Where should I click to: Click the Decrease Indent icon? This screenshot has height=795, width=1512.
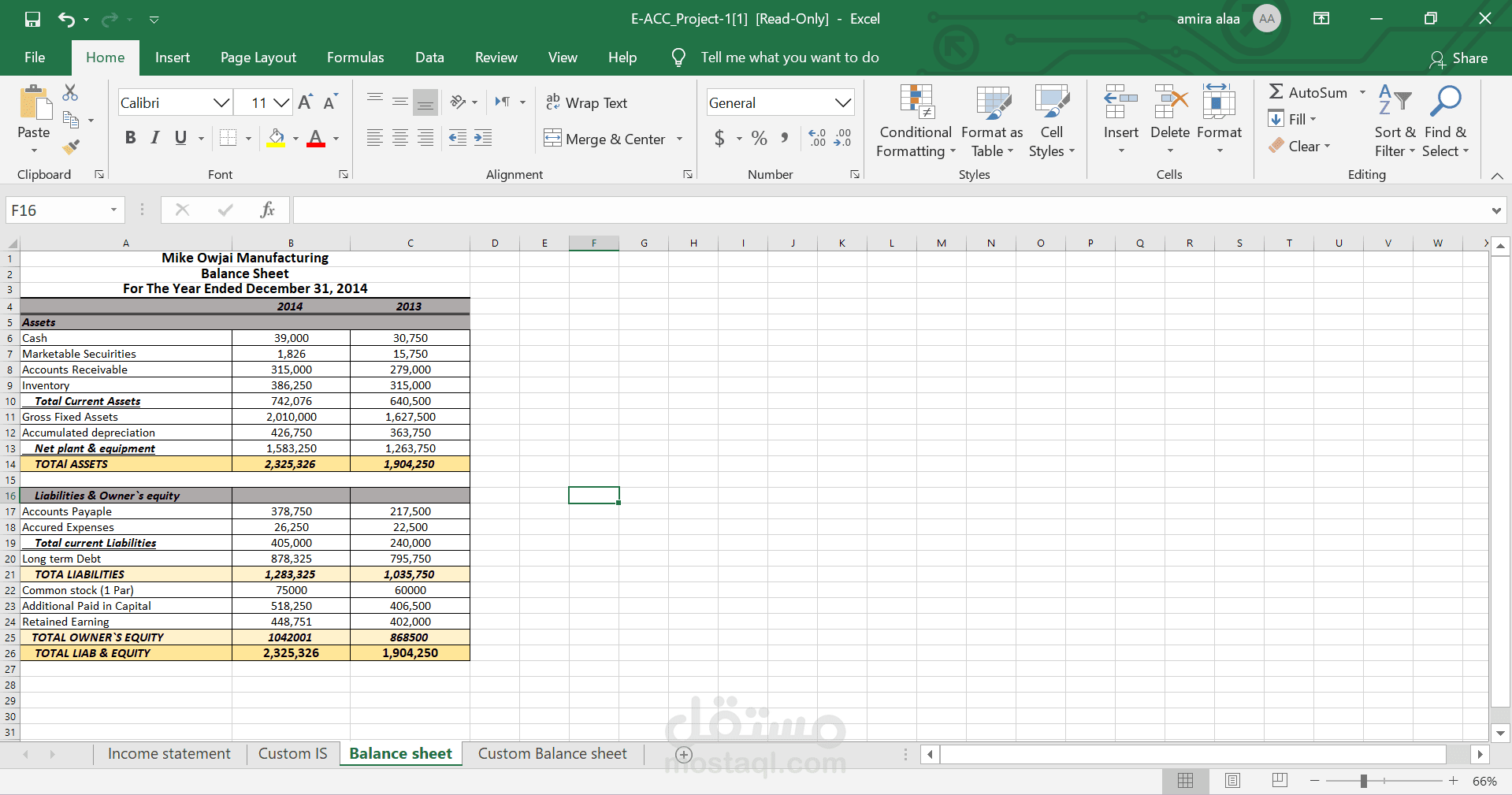tap(457, 138)
